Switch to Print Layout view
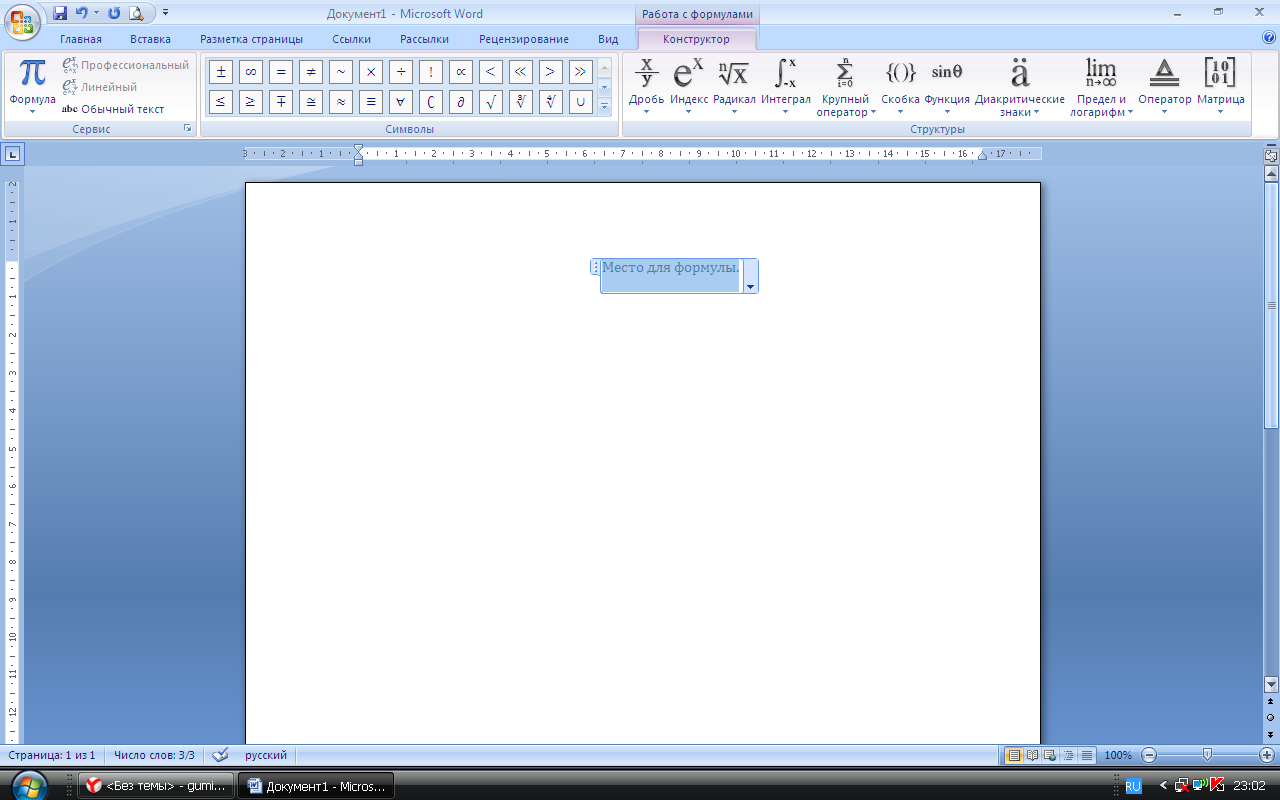Image resolution: width=1280 pixels, height=800 pixels. (1013, 755)
